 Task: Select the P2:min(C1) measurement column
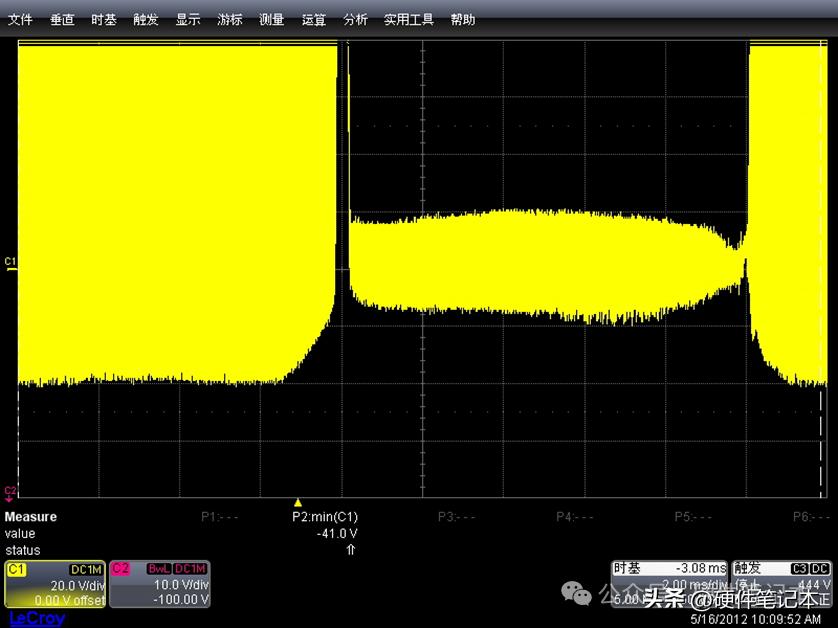[x=324, y=517]
